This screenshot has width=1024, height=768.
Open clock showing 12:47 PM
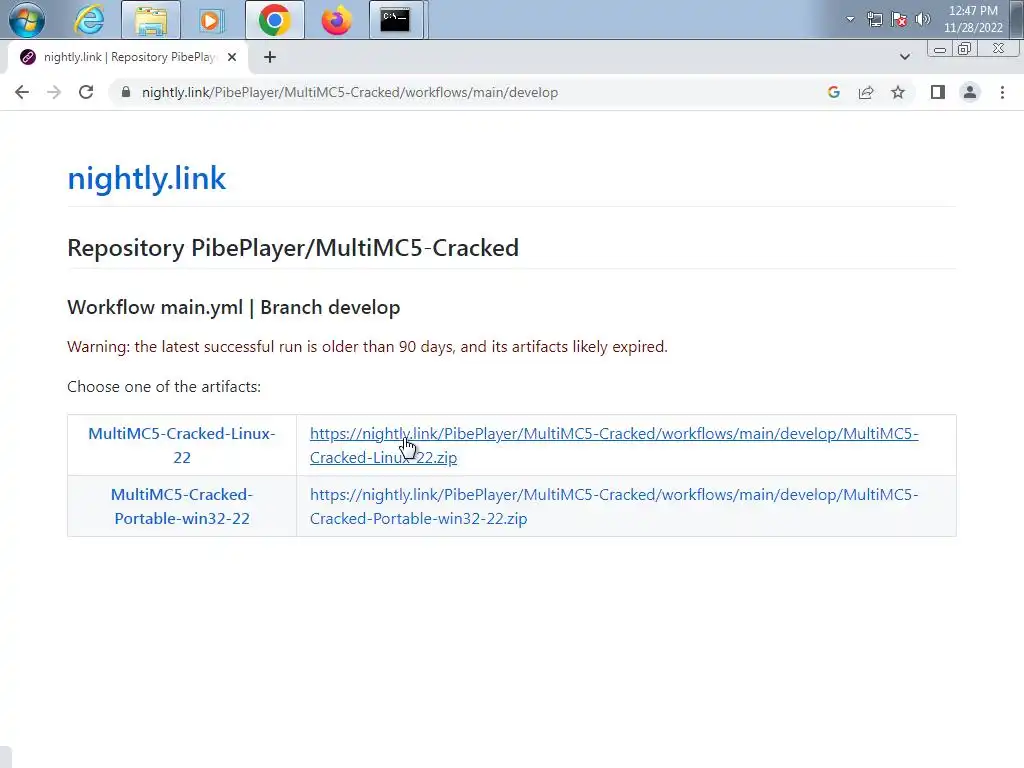[x=972, y=19]
